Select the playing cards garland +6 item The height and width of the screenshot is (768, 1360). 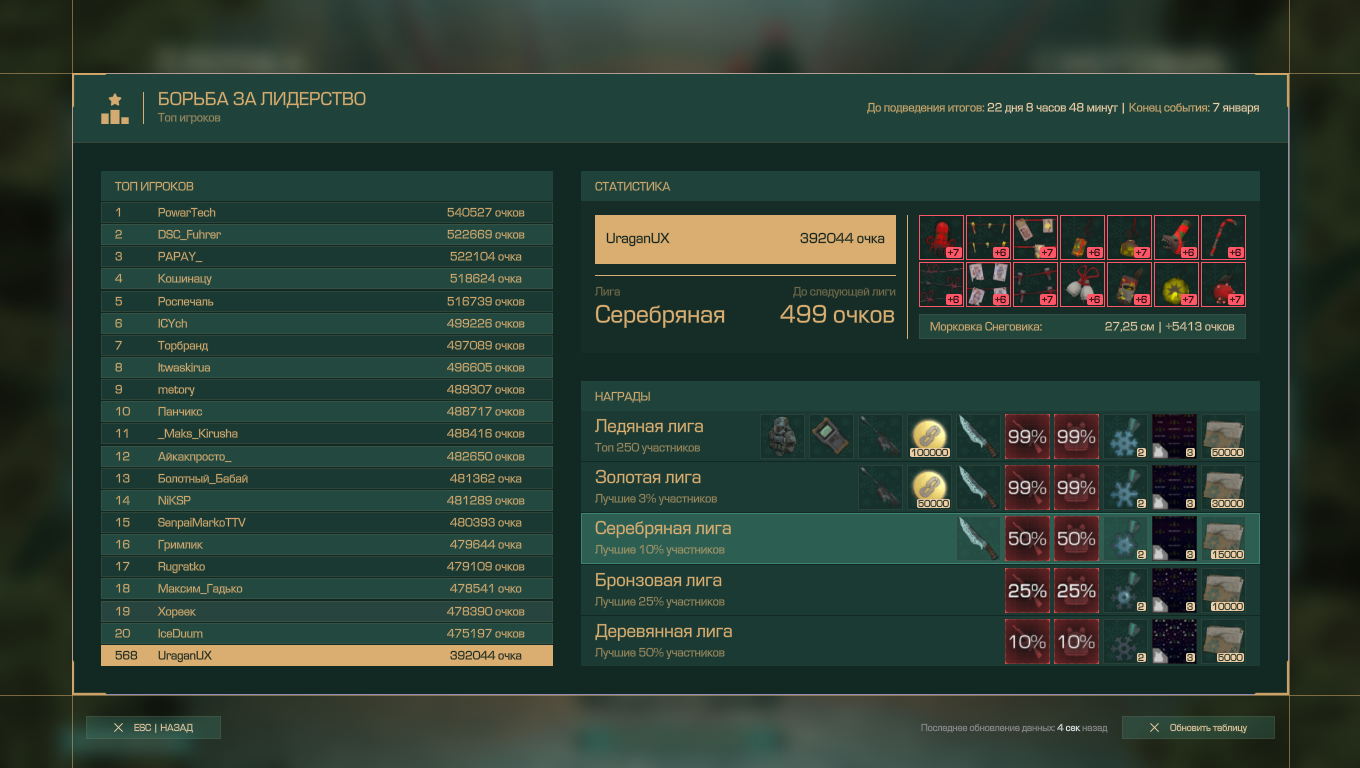coord(988,285)
